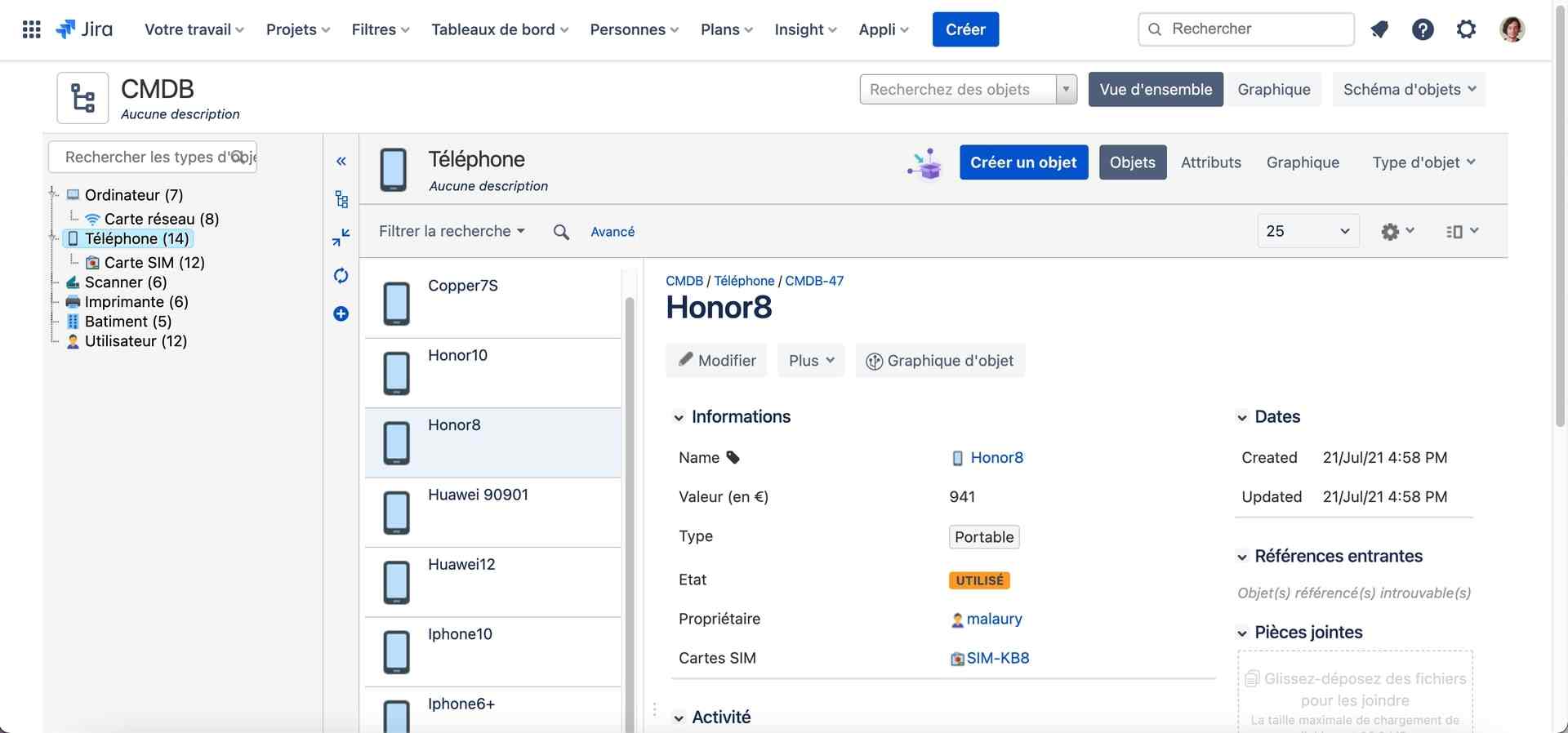Click the collapse arrows icon in side strip
1568x733 pixels.
(x=341, y=237)
